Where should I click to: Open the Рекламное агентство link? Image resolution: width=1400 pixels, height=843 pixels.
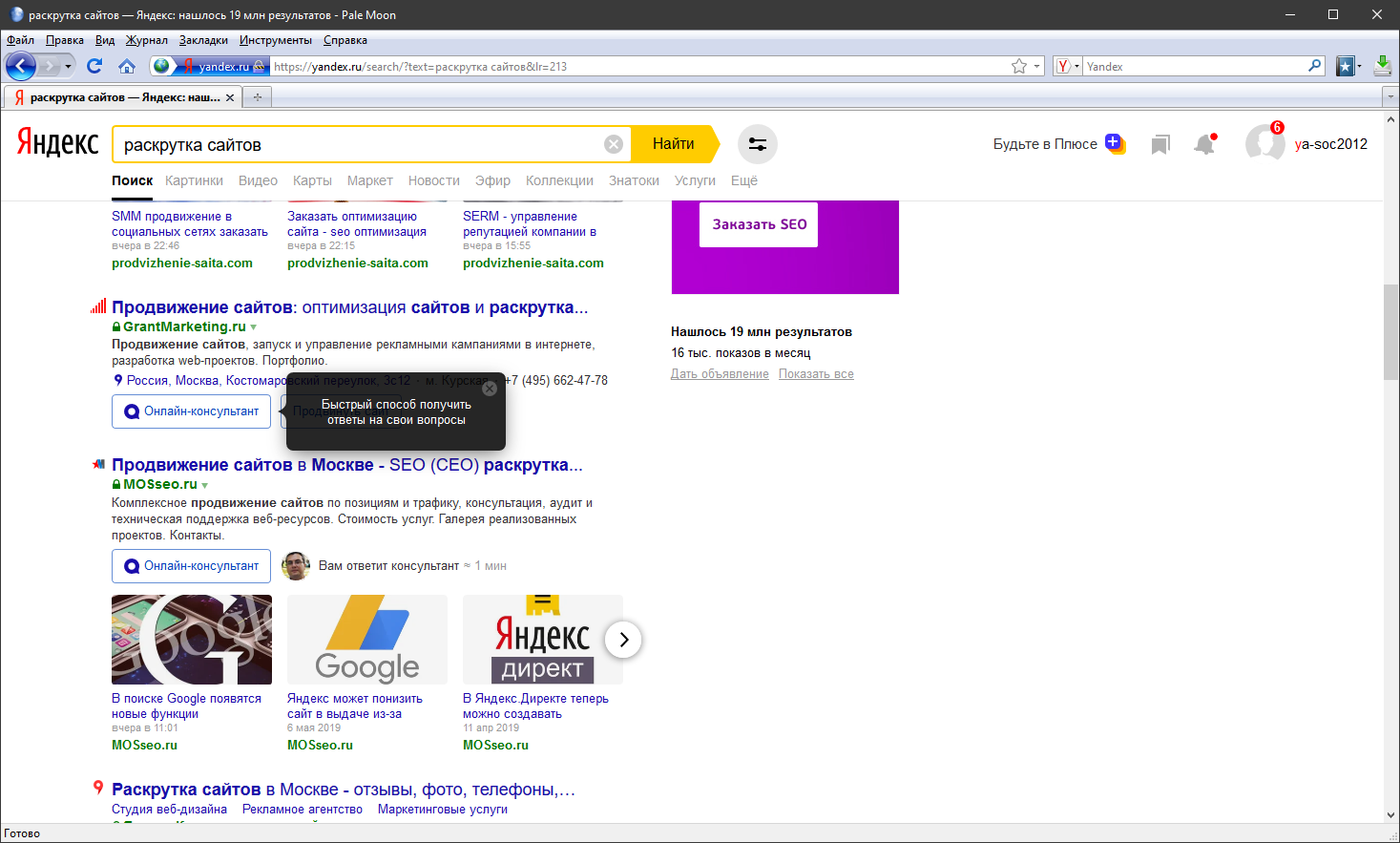tap(303, 810)
